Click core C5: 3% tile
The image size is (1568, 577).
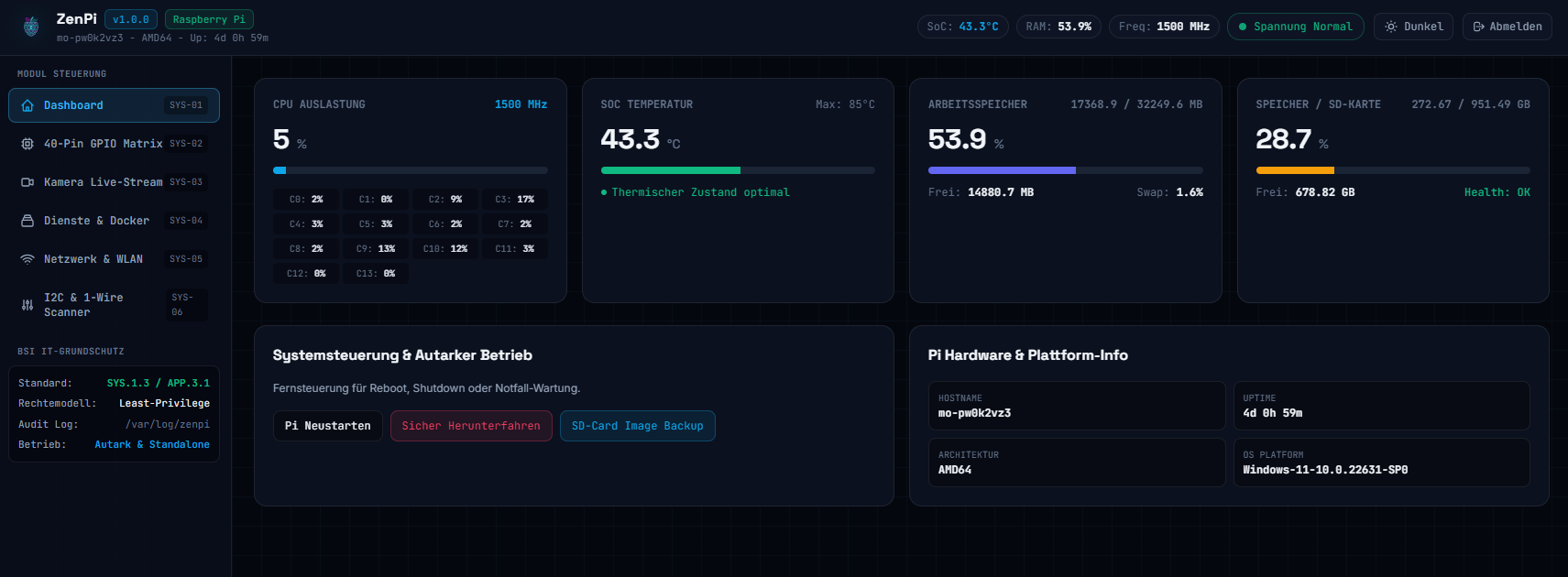(x=376, y=223)
